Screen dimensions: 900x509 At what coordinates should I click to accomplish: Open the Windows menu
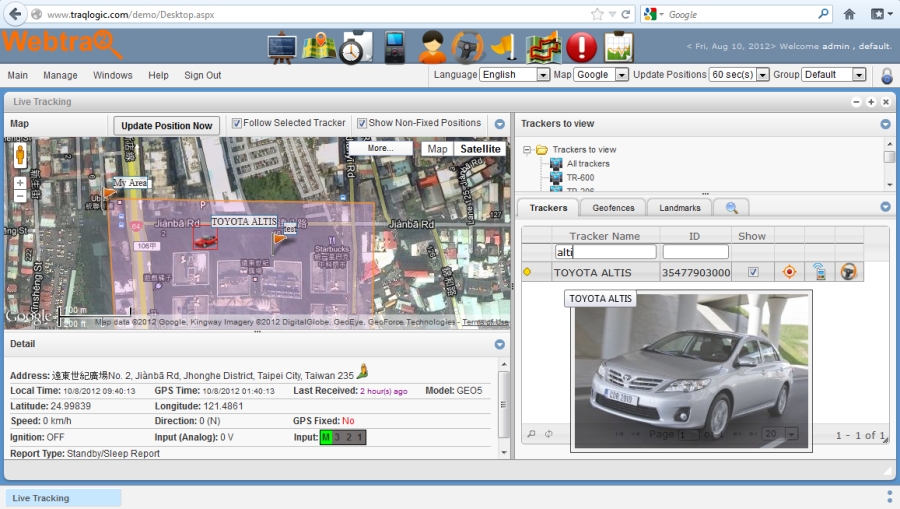click(x=112, y=75)
